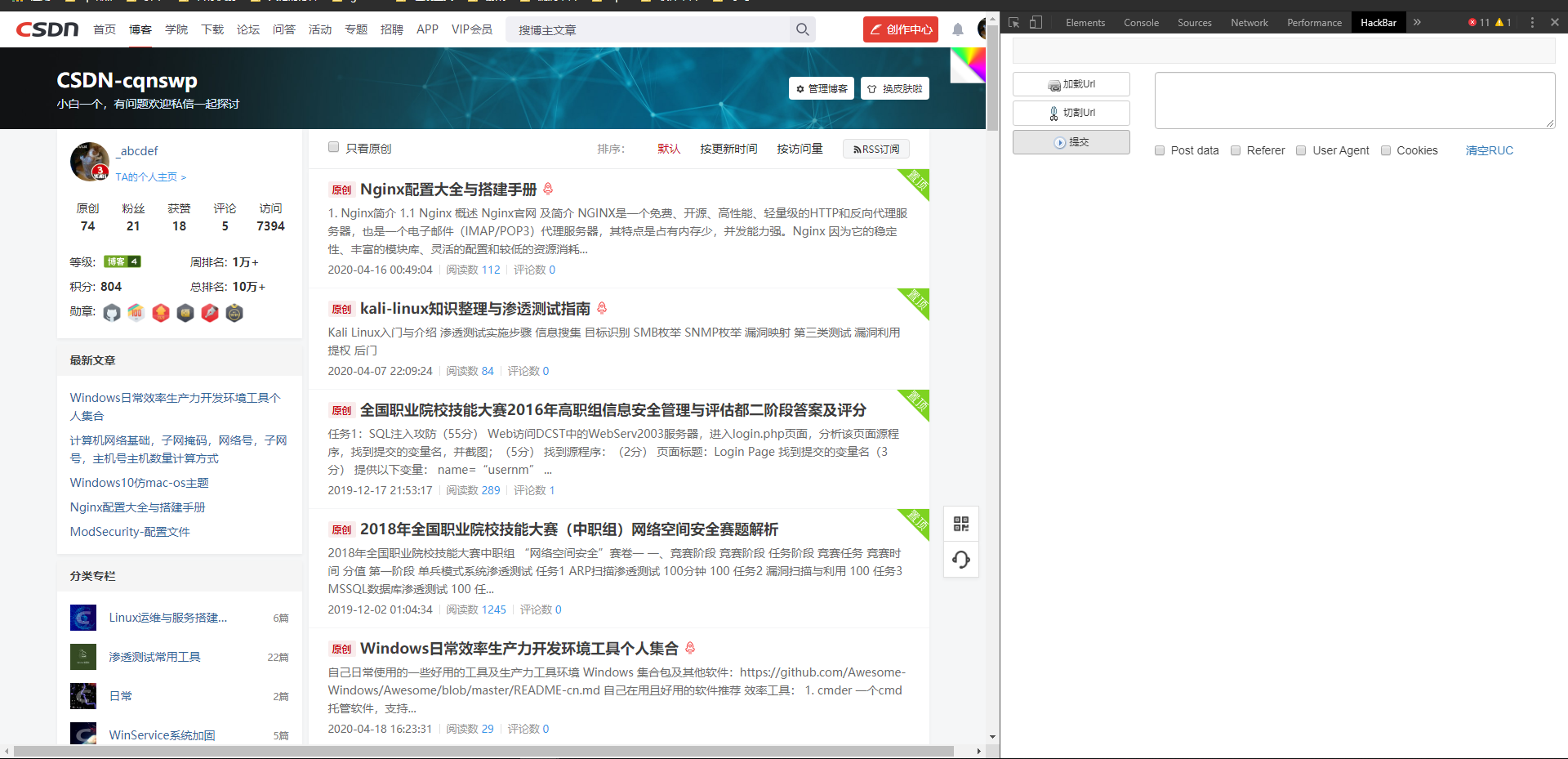Enable Cookies checkbox in HackBar
Image resolution: width=1568 pixels, height=759 pixels.
click(1386, 150)
